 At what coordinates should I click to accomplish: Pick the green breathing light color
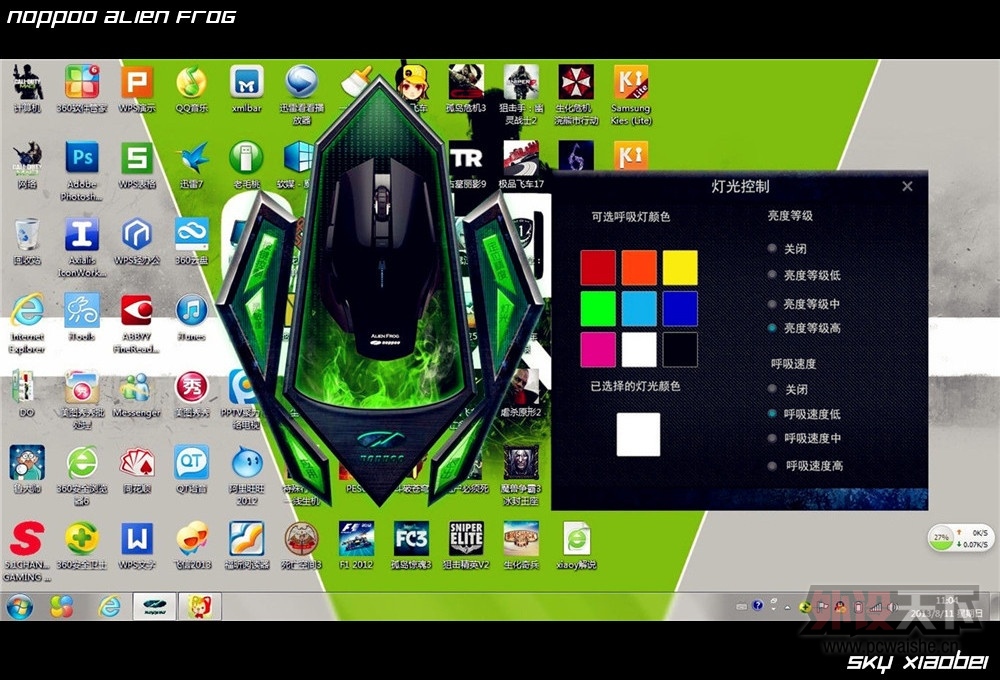tap(598, 309)
